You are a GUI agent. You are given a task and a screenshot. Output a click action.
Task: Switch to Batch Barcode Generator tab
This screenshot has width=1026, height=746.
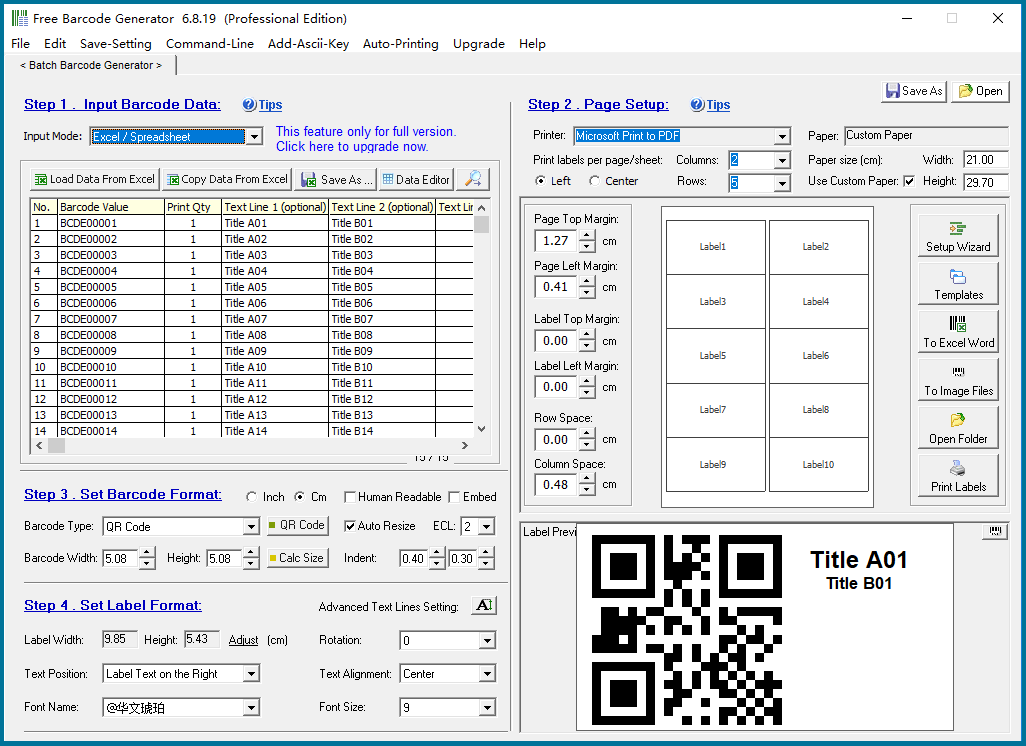pyautogui.click(x=90, y=65)
